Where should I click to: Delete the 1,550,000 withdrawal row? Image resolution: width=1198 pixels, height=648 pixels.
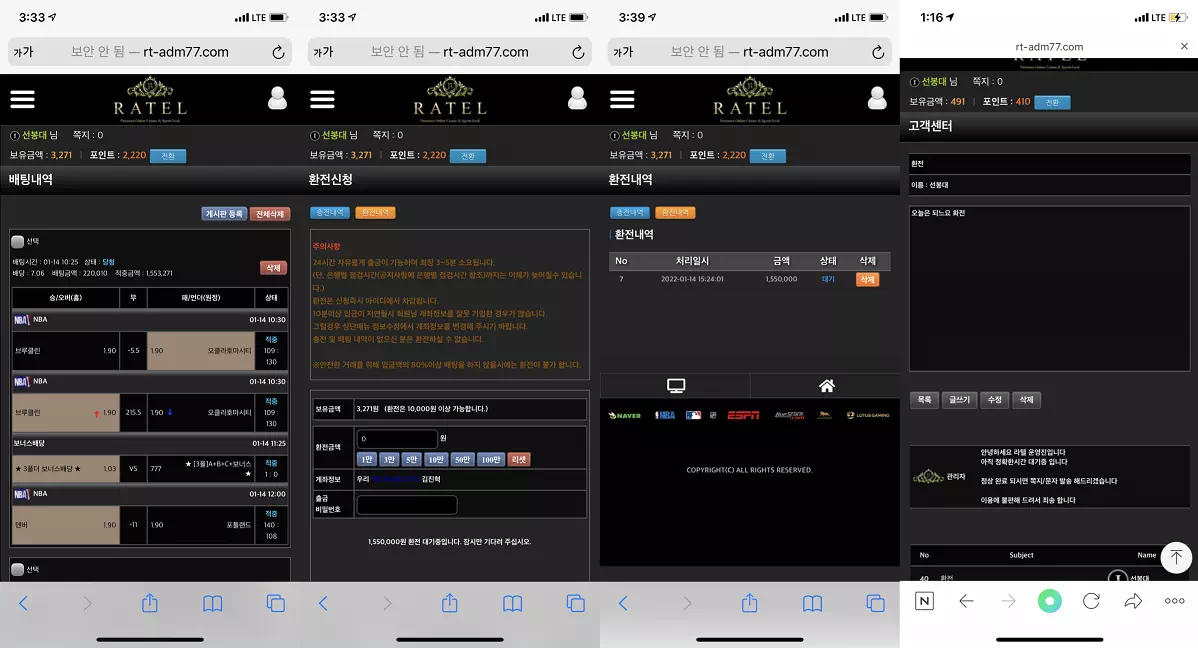click(x=867, y=280)
